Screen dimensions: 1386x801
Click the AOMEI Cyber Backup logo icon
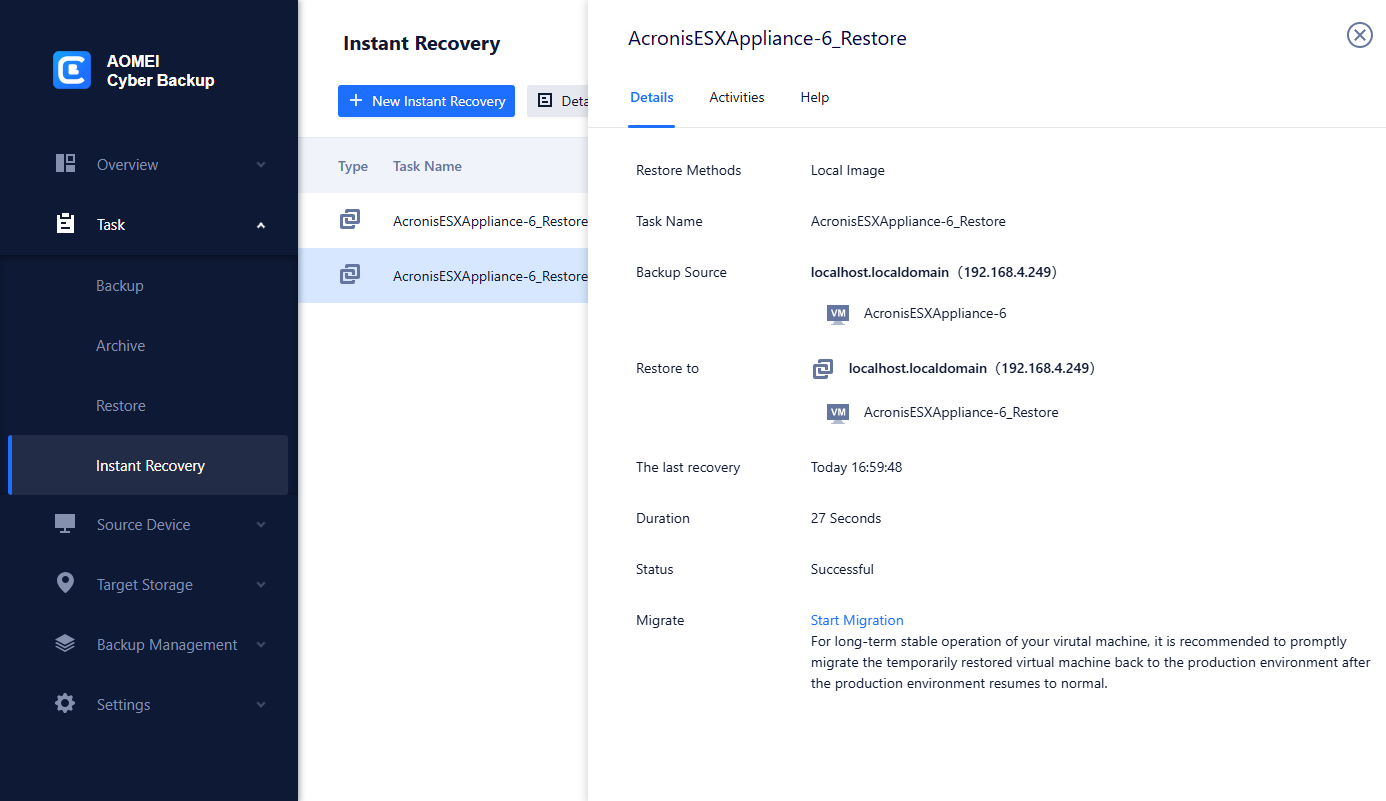click(x=72, y=70)
